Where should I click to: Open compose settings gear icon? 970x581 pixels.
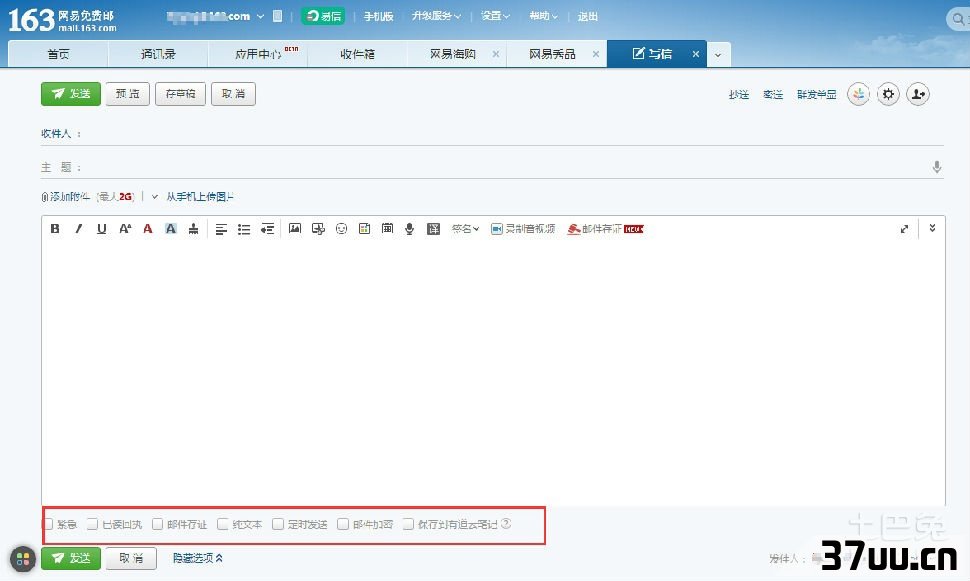point(888,94)
